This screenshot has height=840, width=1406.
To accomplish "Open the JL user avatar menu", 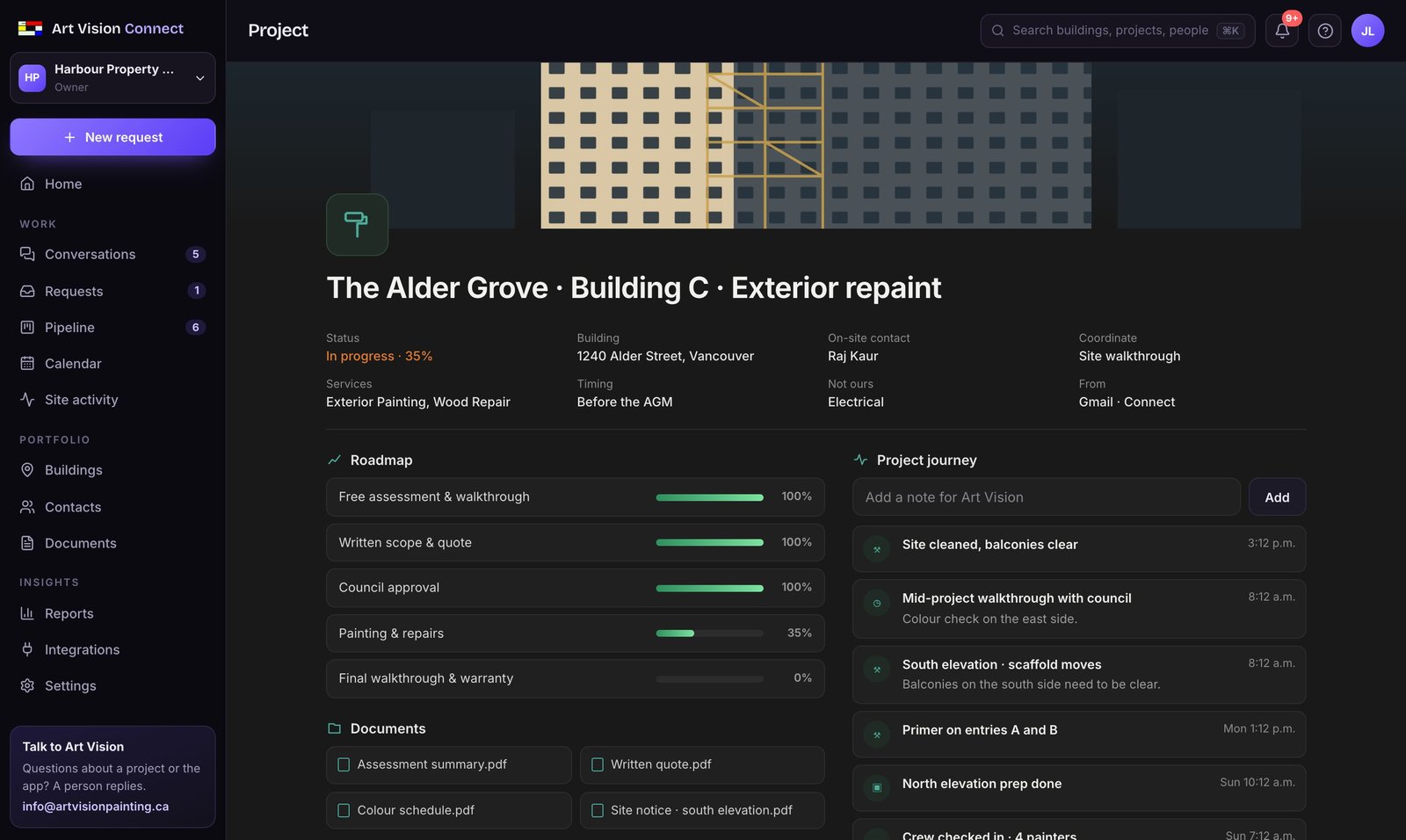I will [1367, 31].
